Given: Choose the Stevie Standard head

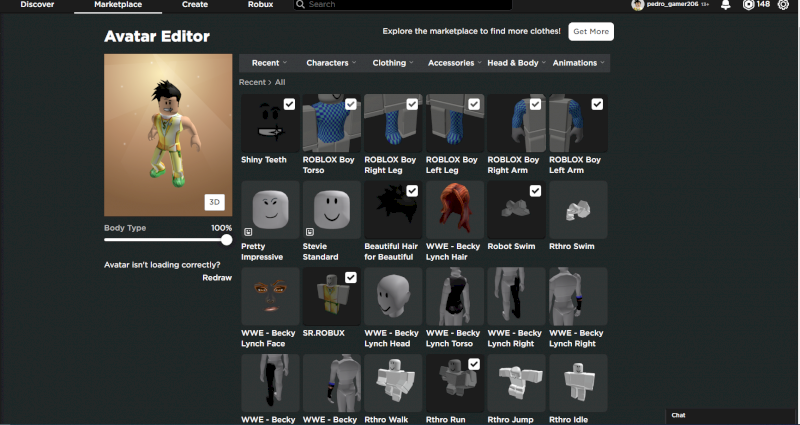Looking at the screenshot, I should coord(331,209).
